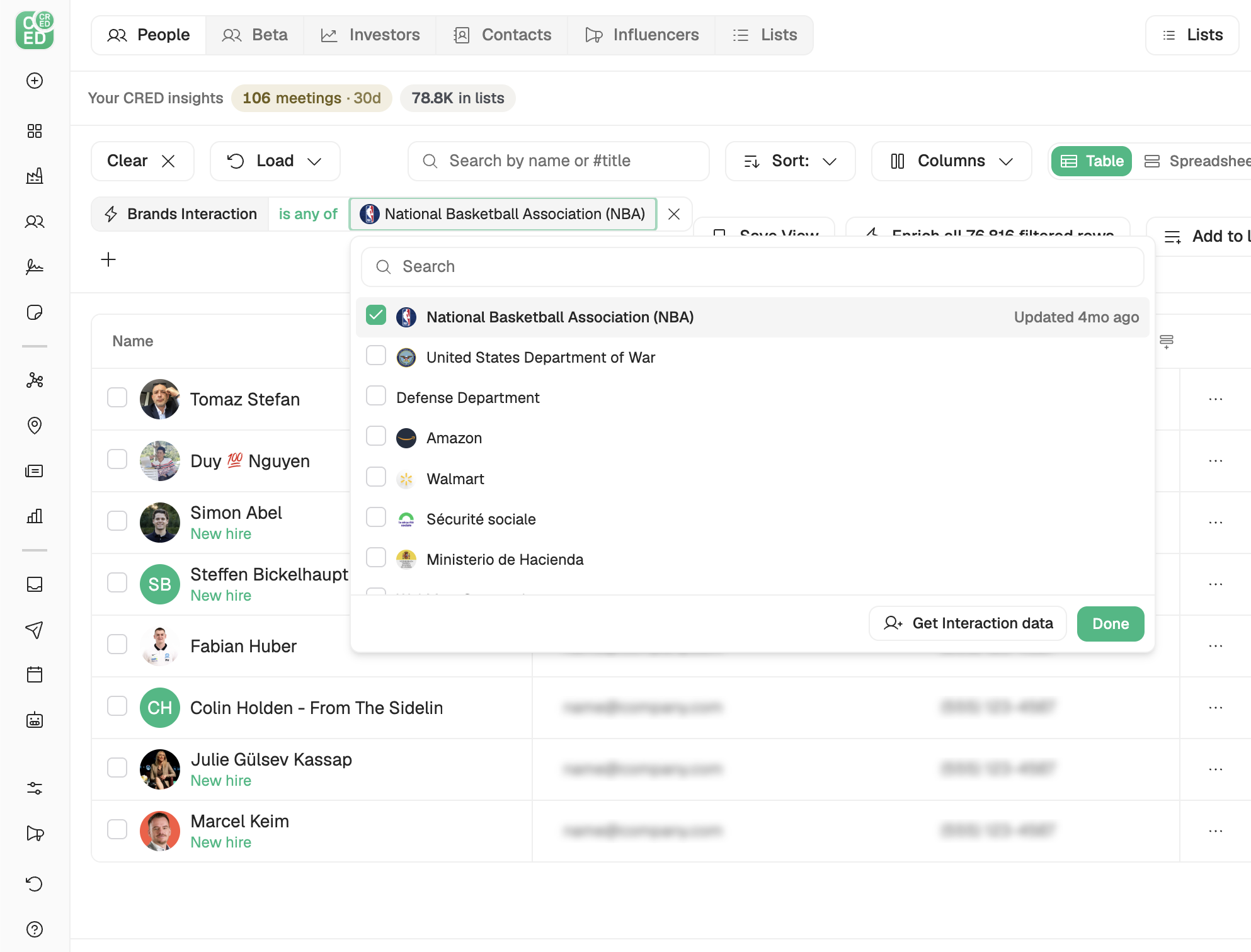Check the Sécurité sociale option
Image resolution: width=1251 pixels, height=952 pixels.
tap(376, 518)
